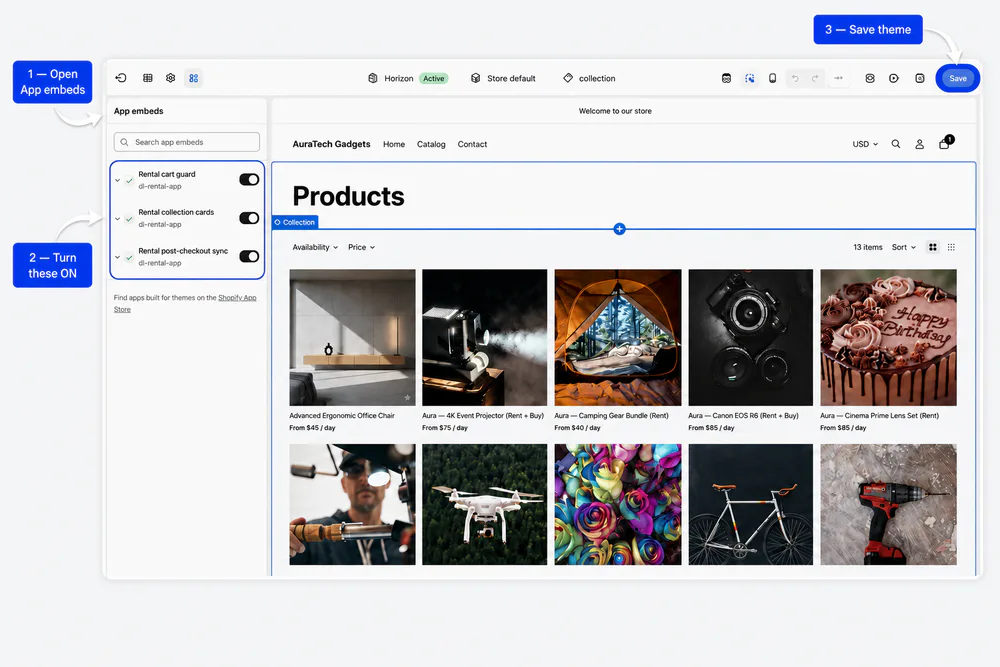Click the arrows icon right of redo
This screenshot has width=1000, height=667.
click(x=839, y=78)
